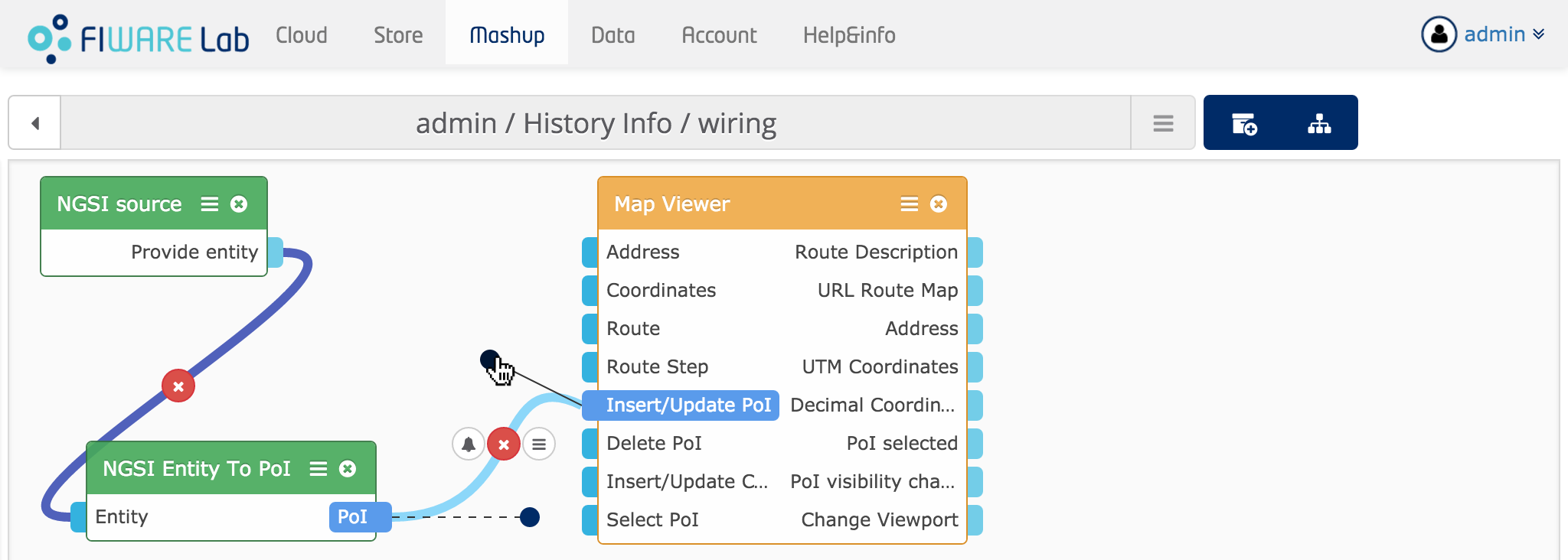Remove the NGSI source component
Image resolution: width=1568 pixels, height=560 pixels.
click(x=239, y=203)
